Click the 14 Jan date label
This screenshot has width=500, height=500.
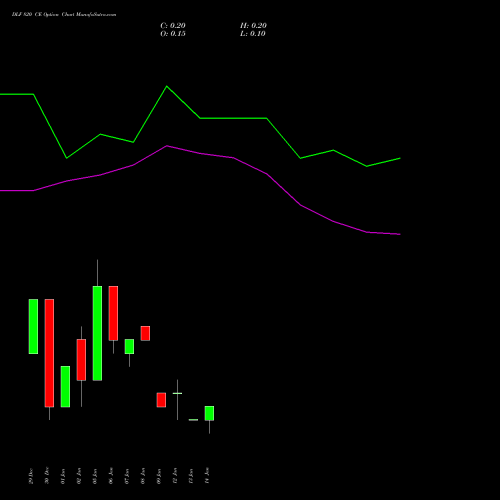[207, 476]
